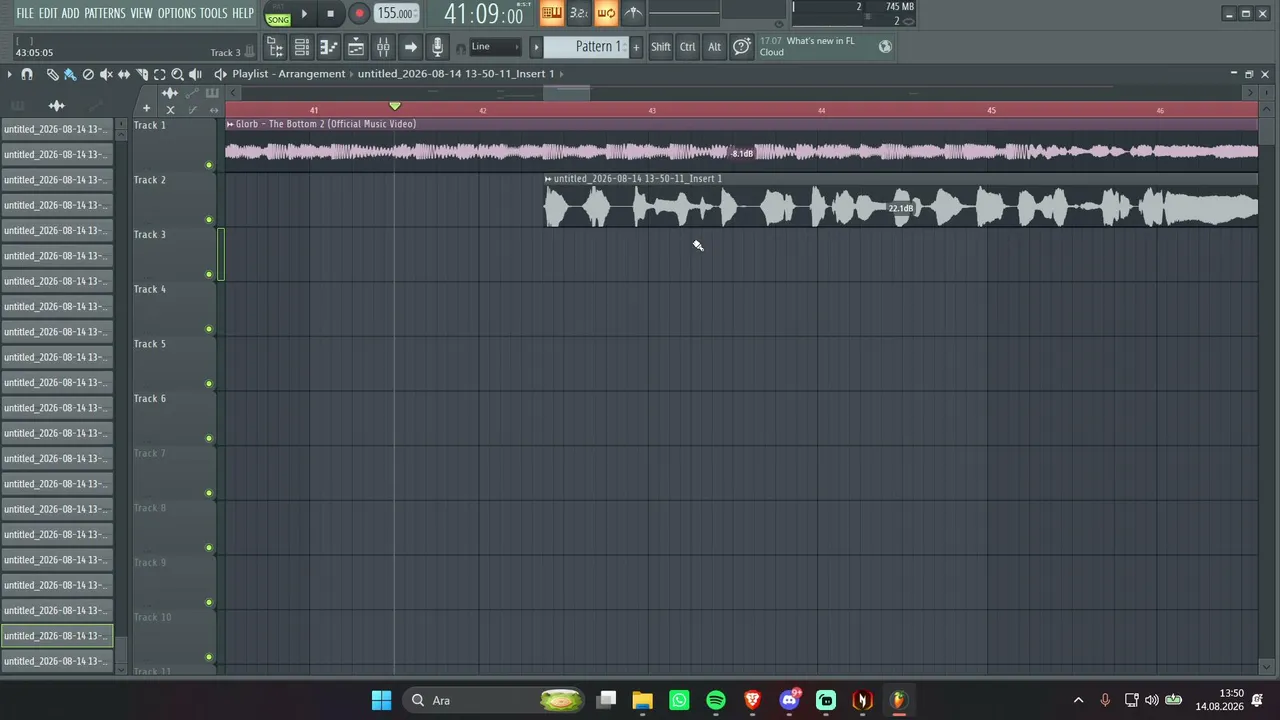This screenshot has width=1280, height=720.
Task: Select the Draw pencil tool
Action: (x=52, y=74)
